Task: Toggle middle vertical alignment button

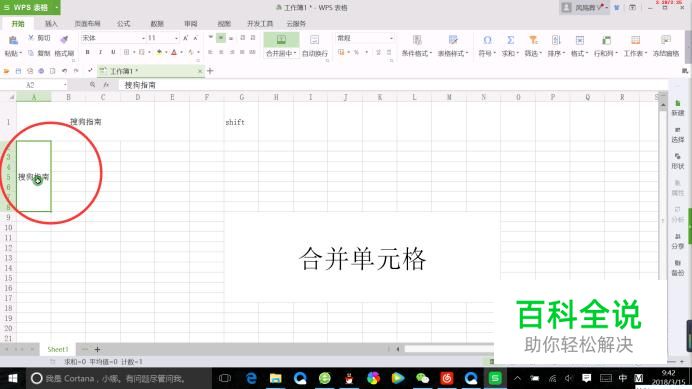Action: coord(221,38)
